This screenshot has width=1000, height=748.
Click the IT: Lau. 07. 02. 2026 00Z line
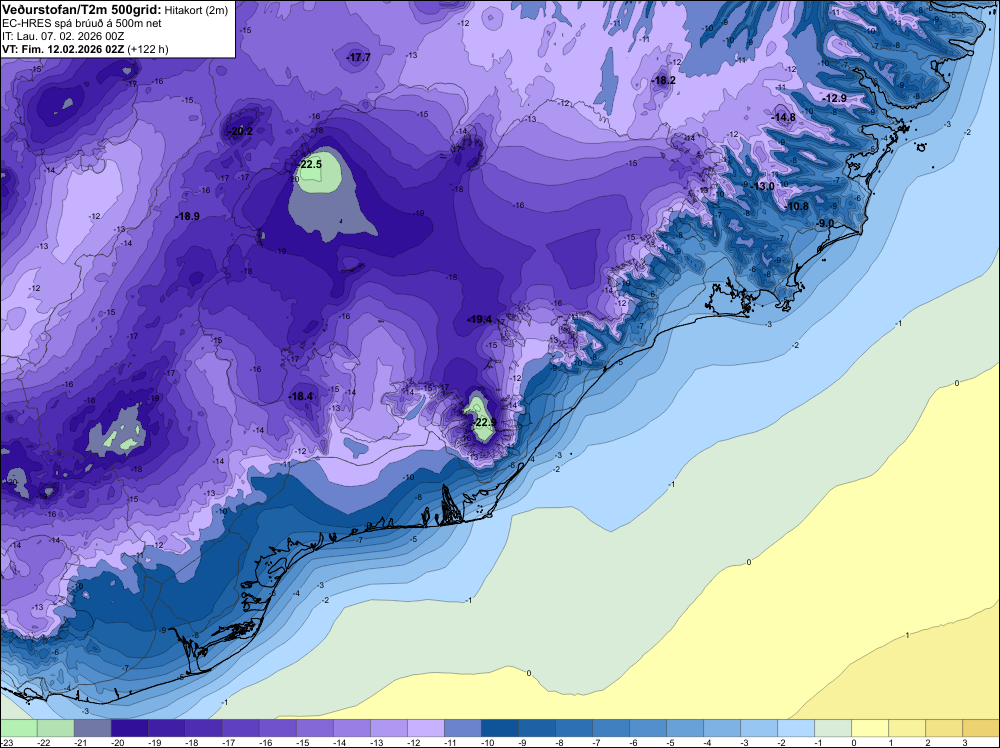point(63,36)
